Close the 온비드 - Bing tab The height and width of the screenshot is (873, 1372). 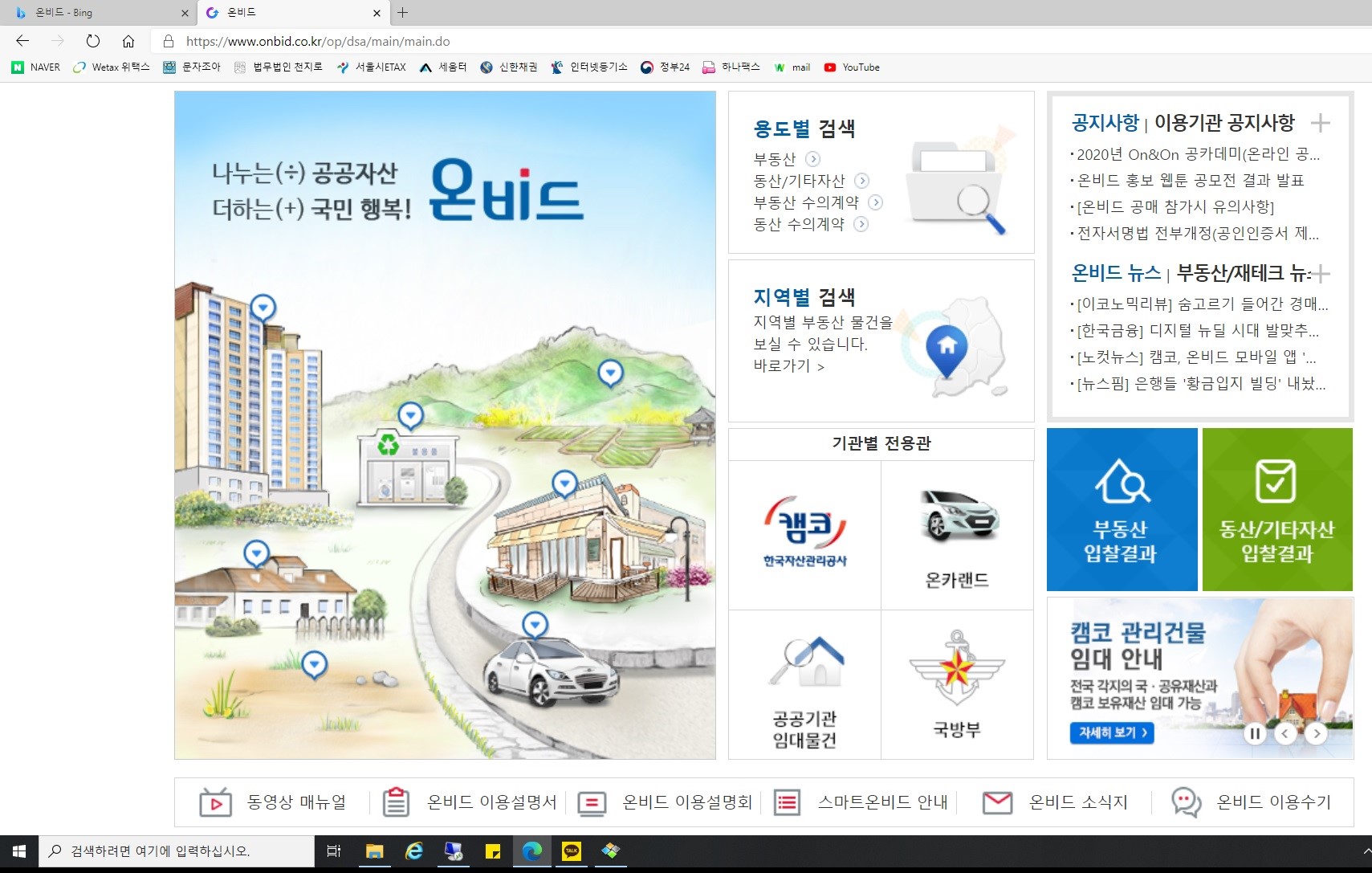(x=185, y=13)
